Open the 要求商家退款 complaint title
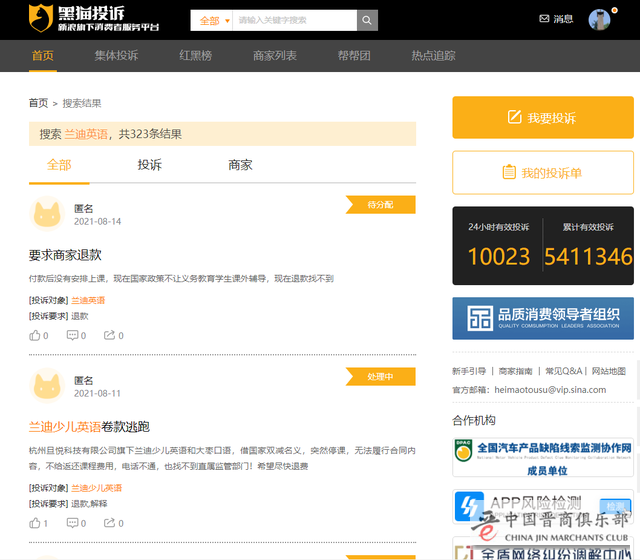 pyautogui.click(x=65, y=255)
